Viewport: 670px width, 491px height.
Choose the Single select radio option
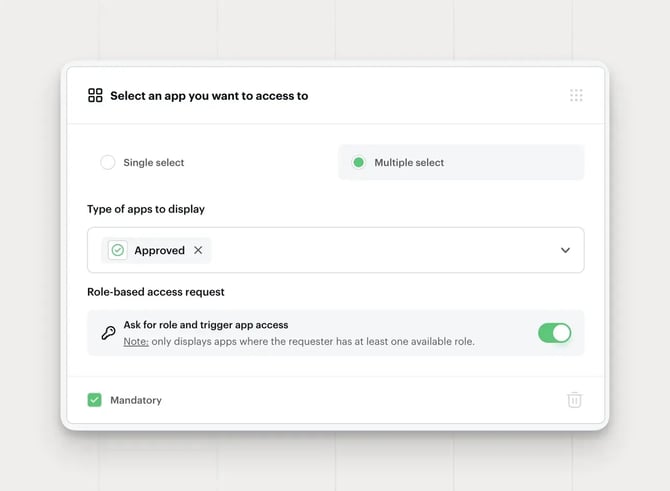[x=108, y=162]
